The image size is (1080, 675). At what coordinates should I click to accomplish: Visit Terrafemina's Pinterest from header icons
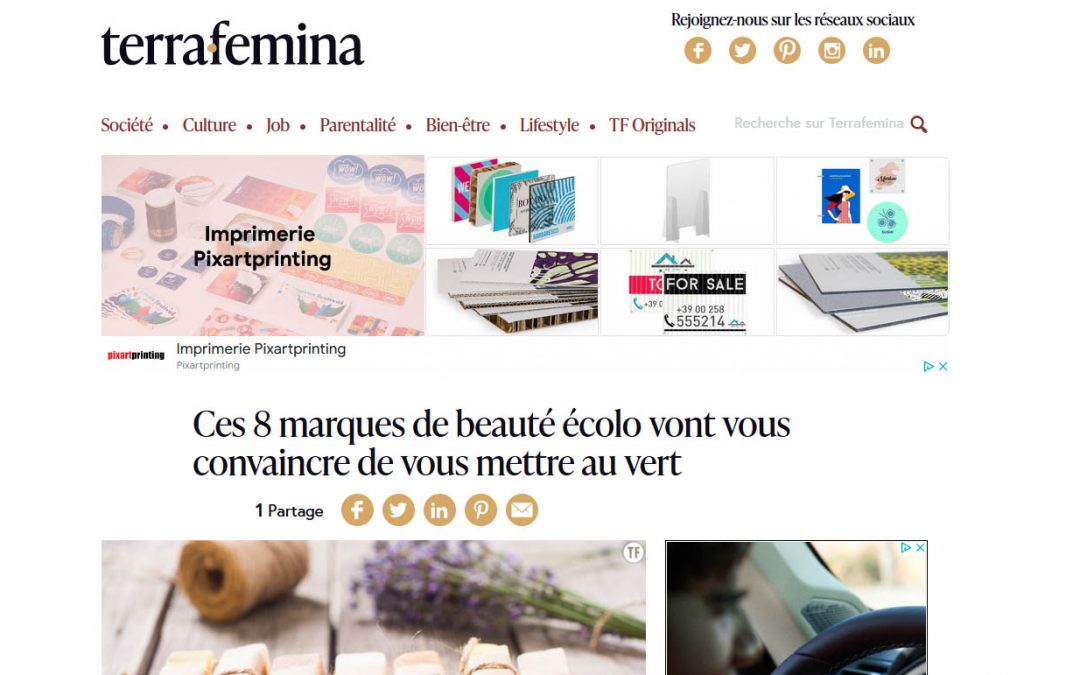click(x=787, y=50)
